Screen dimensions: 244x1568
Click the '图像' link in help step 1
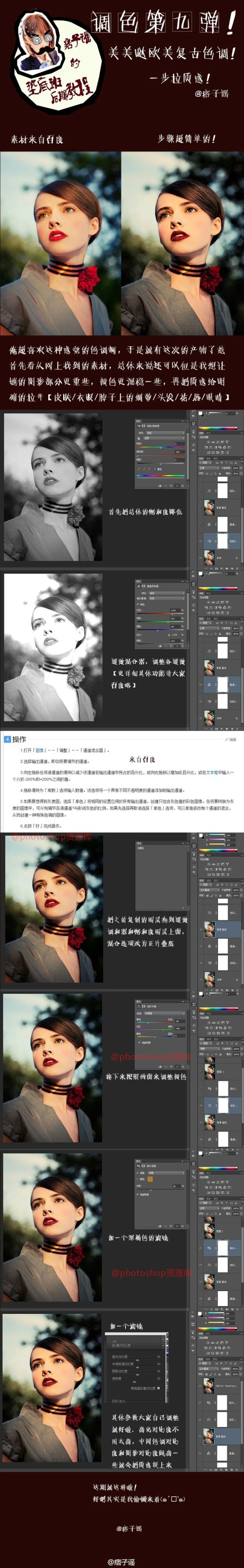click(38, 750)
